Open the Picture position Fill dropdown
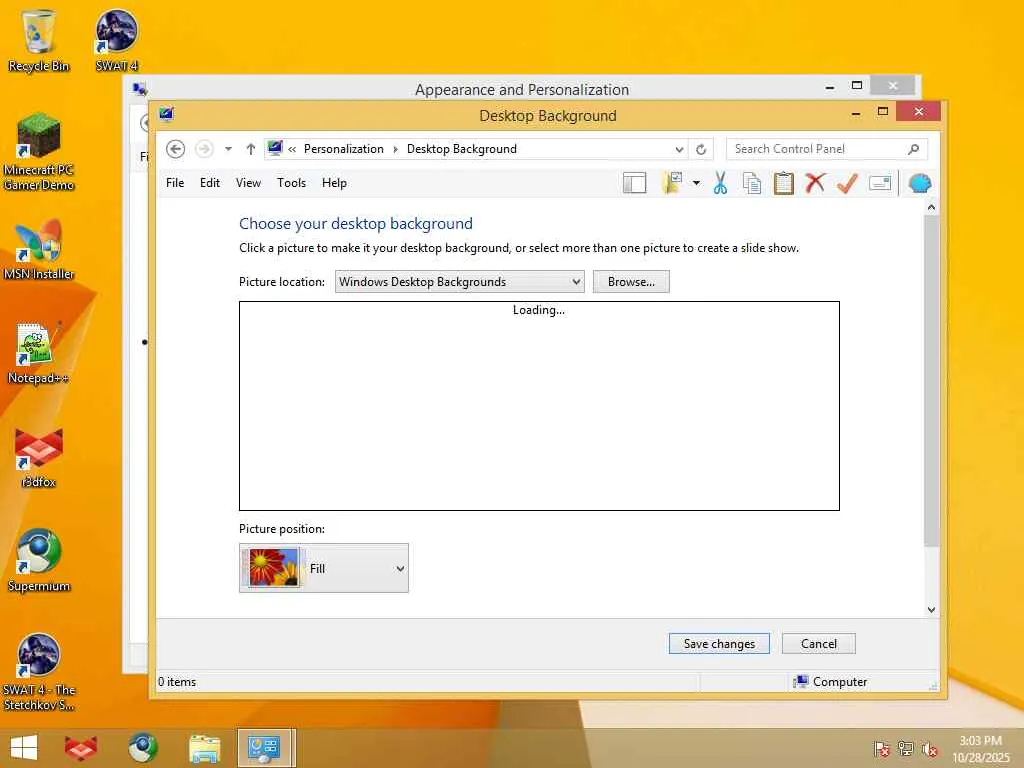1024x768 pixels. point(324,568)
